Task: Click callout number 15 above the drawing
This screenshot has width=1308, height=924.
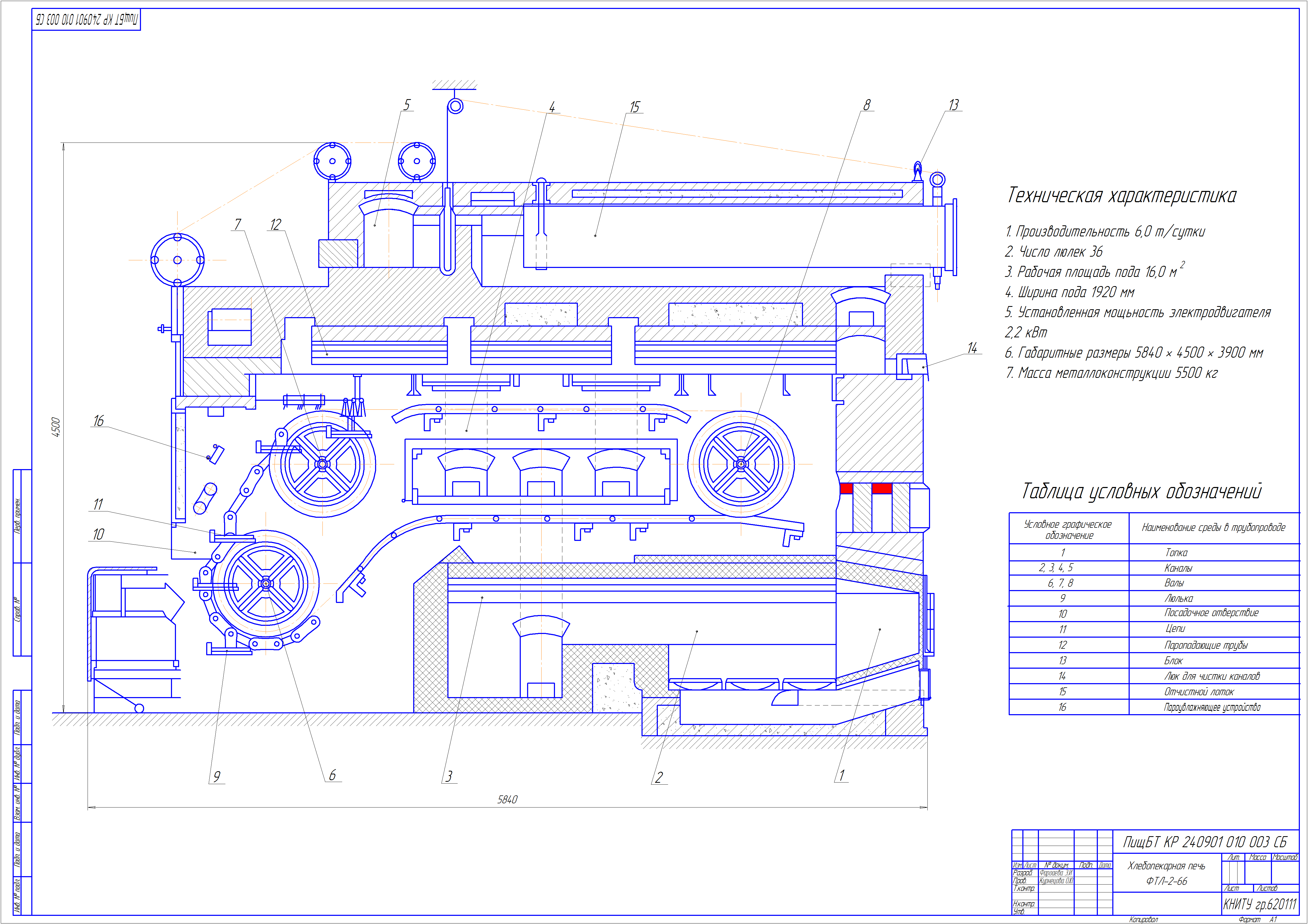Action: click(635, 107)
